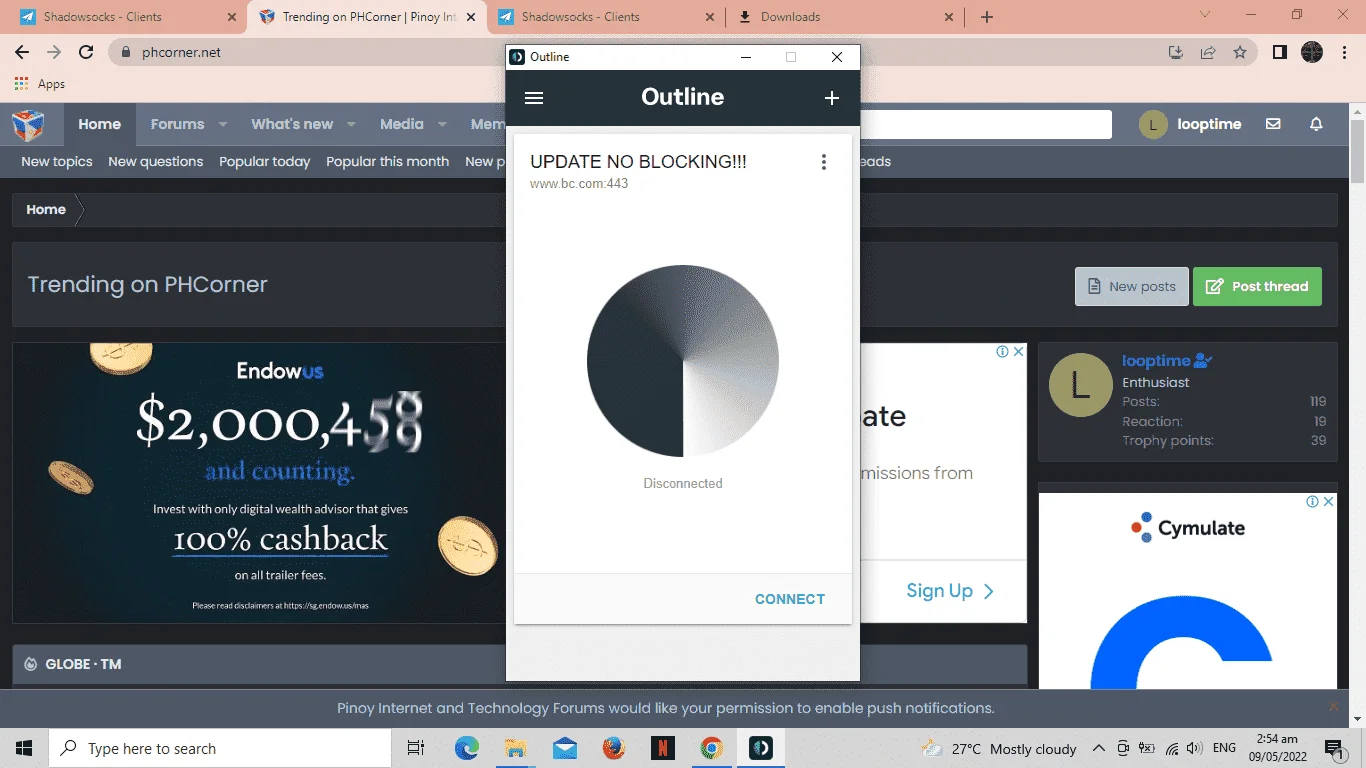Screen dimensions: 1366x768
Task: Close the Downloads tab
Action: pyautogui.click(x=948, y=17)
